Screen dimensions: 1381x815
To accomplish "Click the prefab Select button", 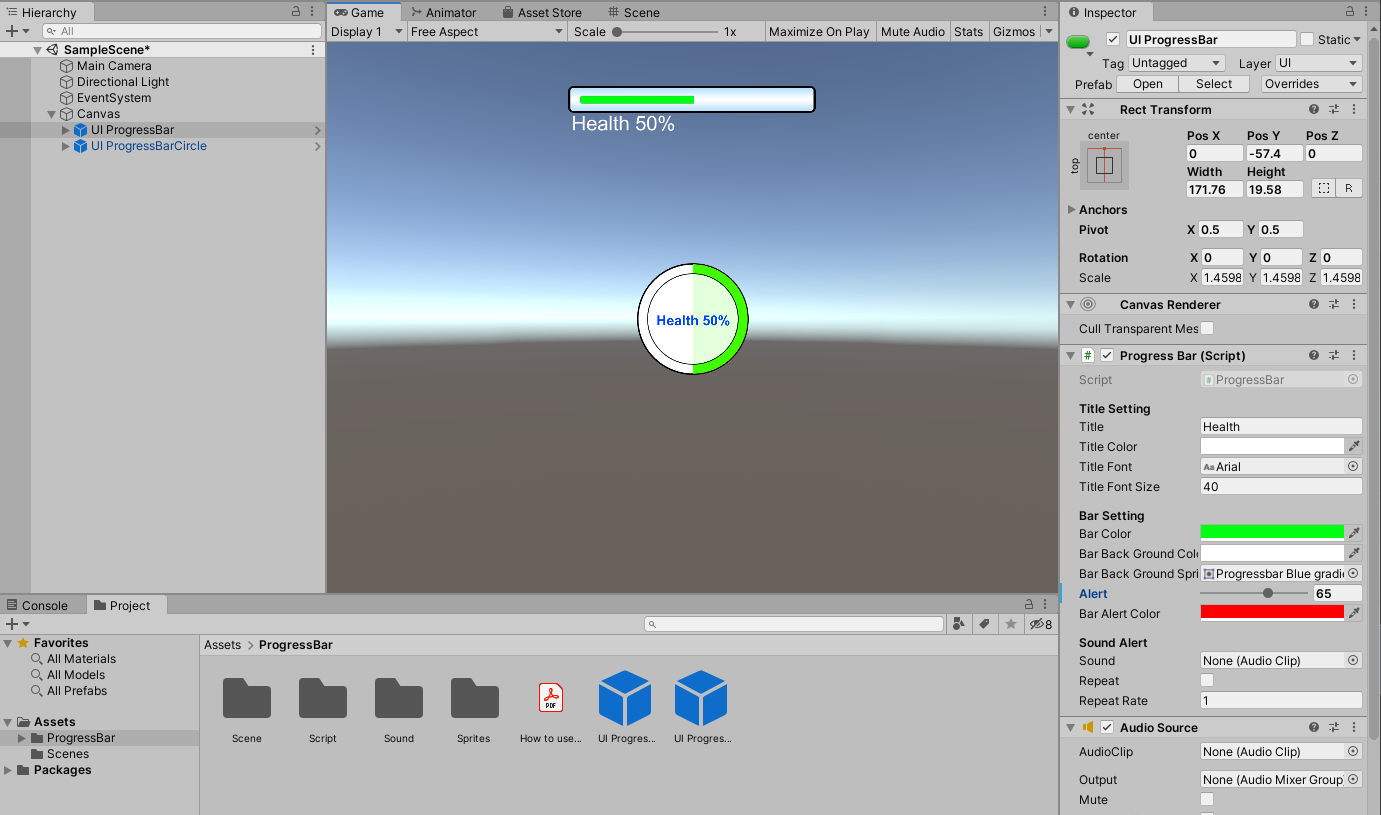I will [x=1214, y=84].
